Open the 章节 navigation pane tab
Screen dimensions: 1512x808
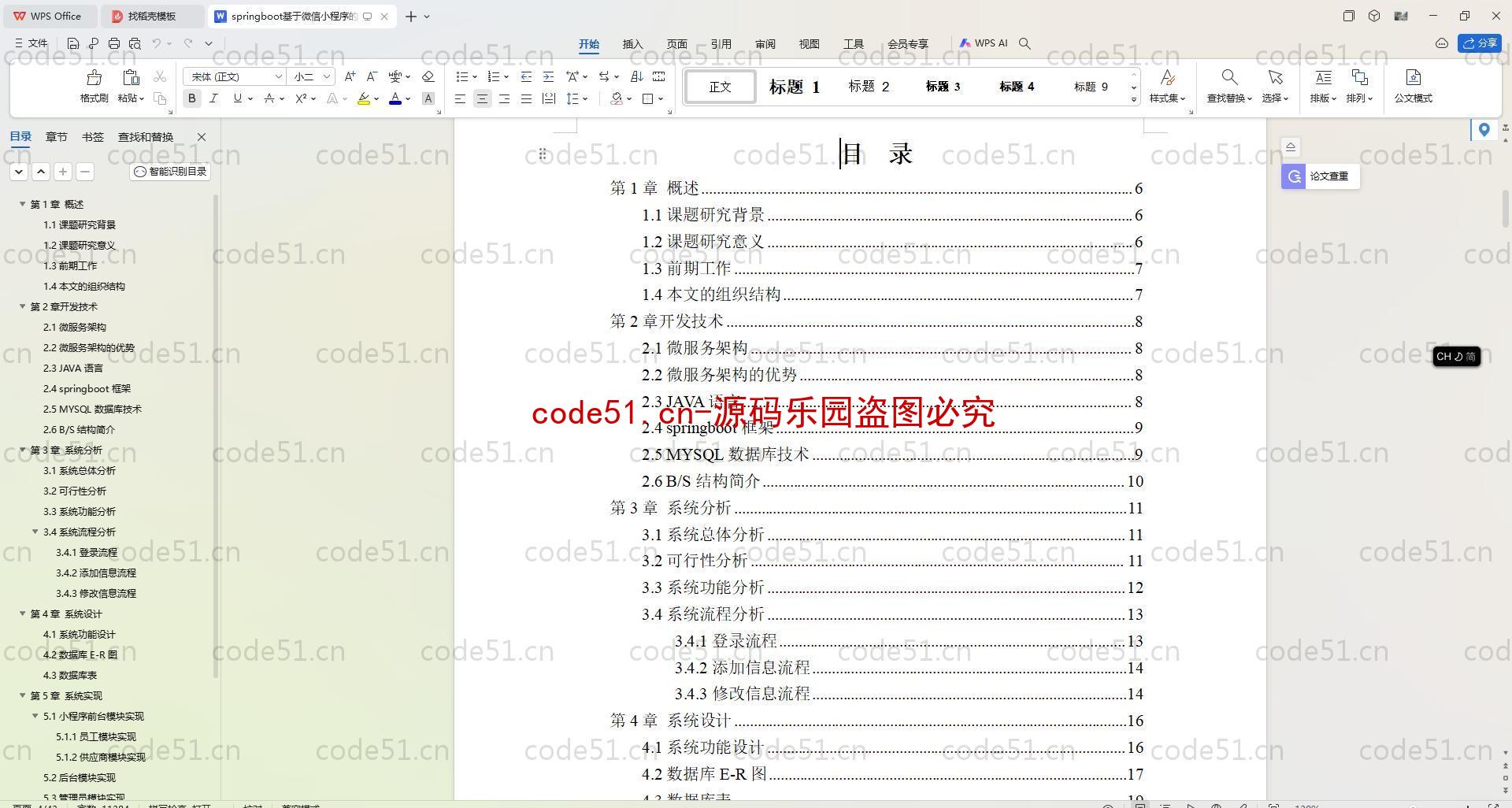[56, 137]
